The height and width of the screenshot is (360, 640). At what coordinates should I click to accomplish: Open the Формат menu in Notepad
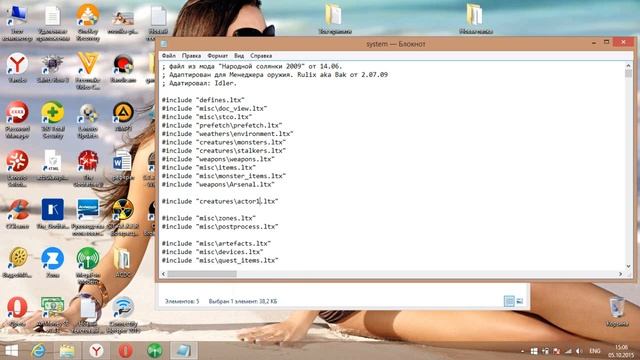[217, 56]
